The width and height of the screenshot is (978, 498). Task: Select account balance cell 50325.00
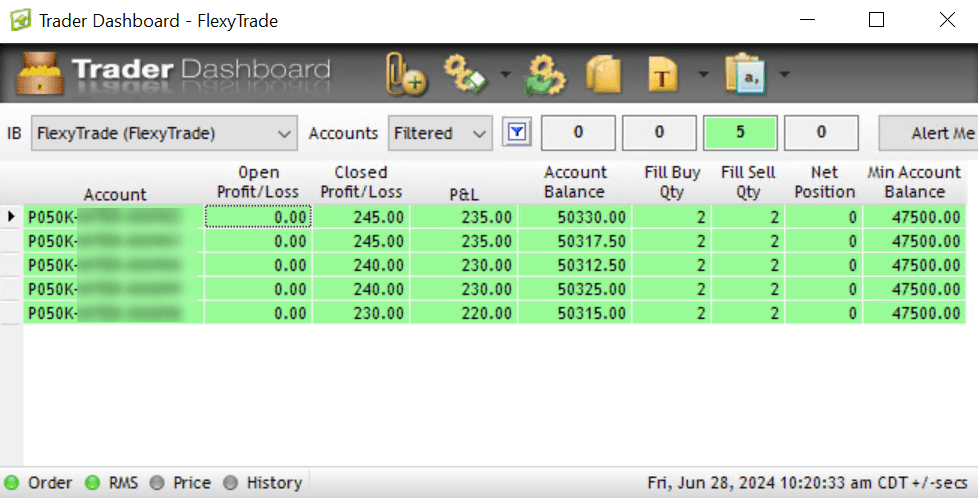[x=574, y=289]
